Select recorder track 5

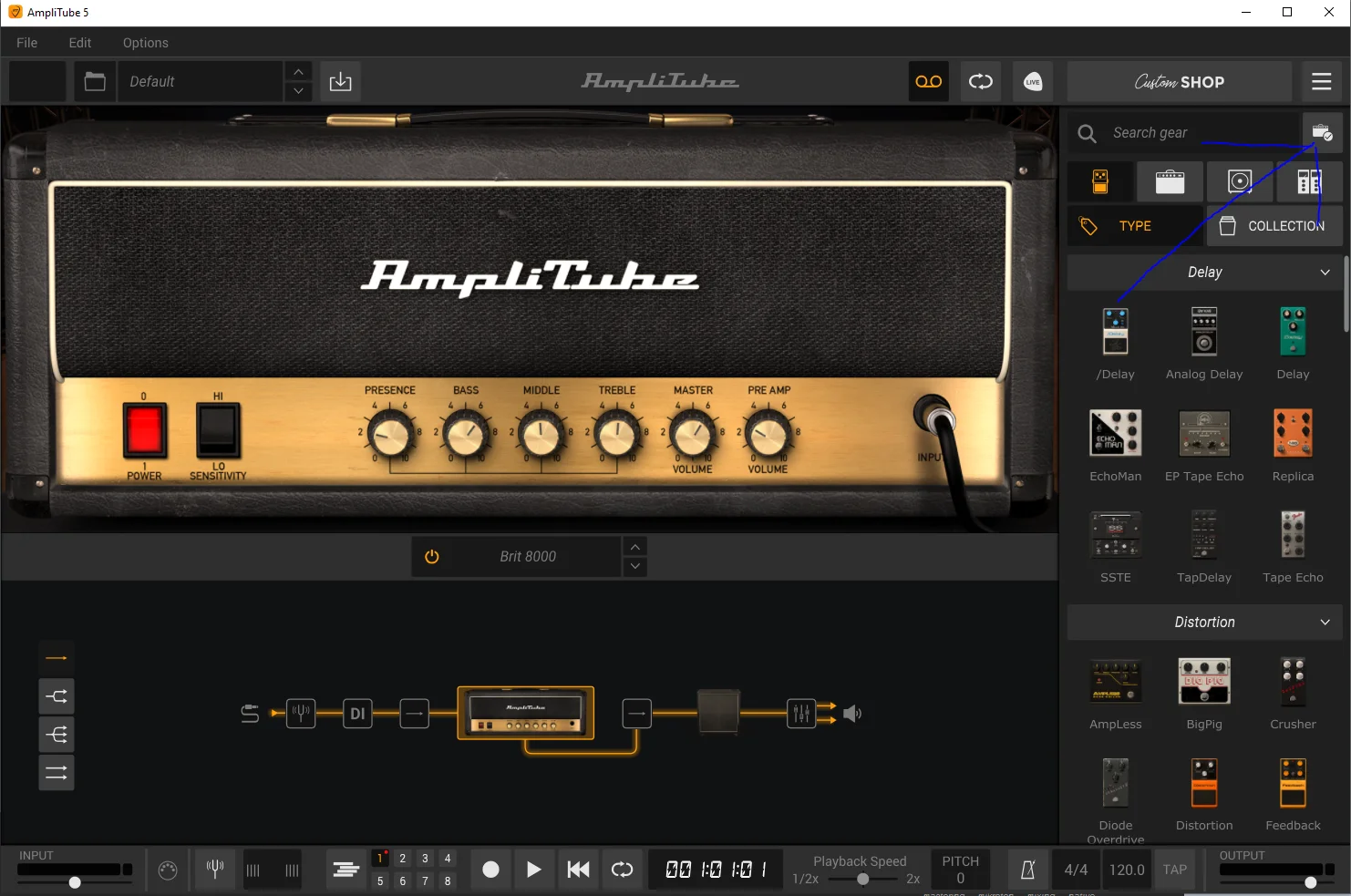click(x=380, y=881)
